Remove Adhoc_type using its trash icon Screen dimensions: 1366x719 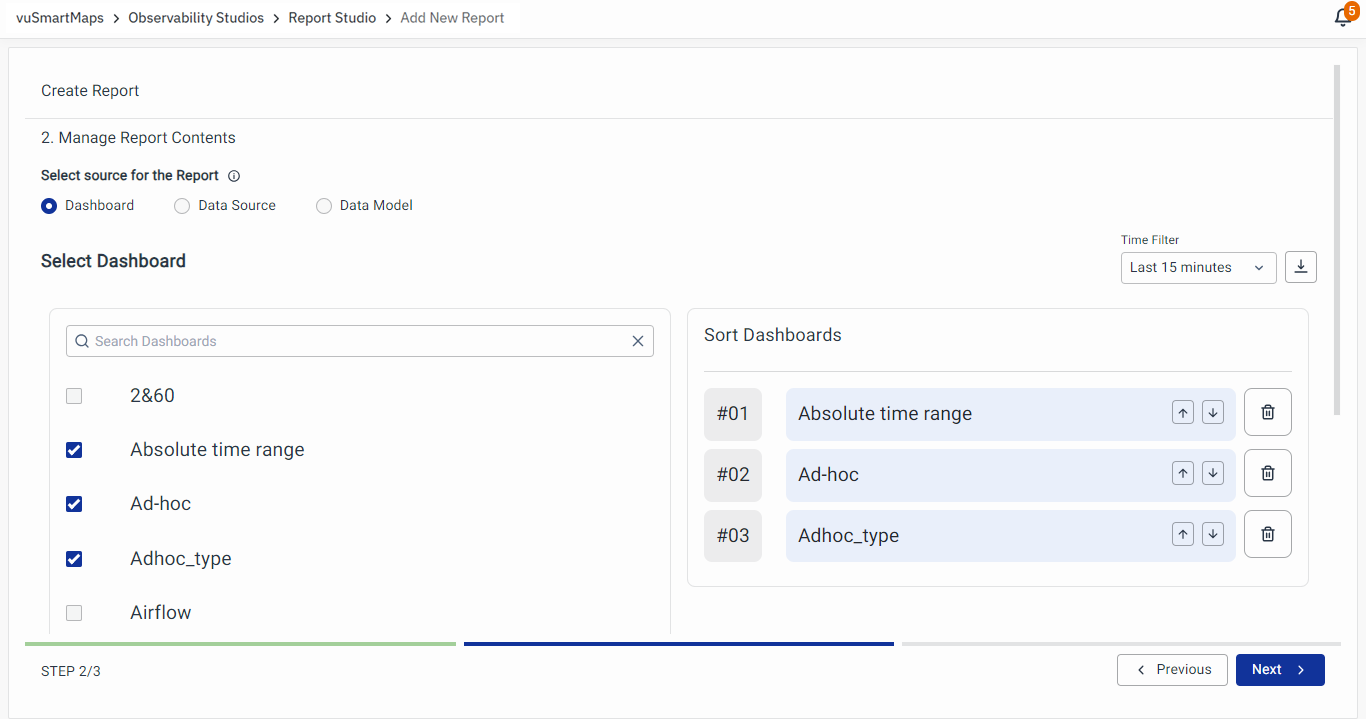(1267, 535)
